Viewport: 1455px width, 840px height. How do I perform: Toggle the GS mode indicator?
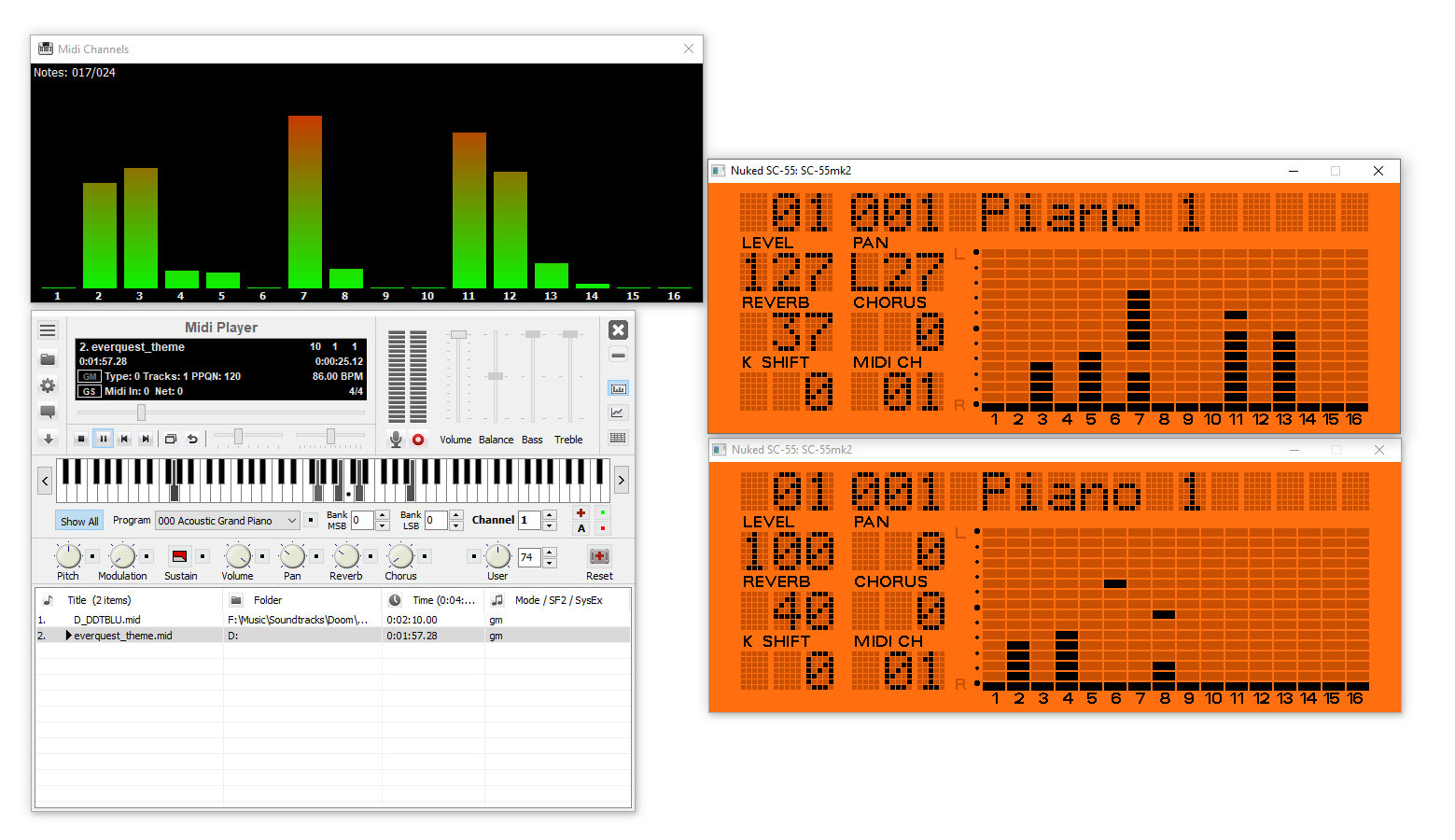point(90,392)
